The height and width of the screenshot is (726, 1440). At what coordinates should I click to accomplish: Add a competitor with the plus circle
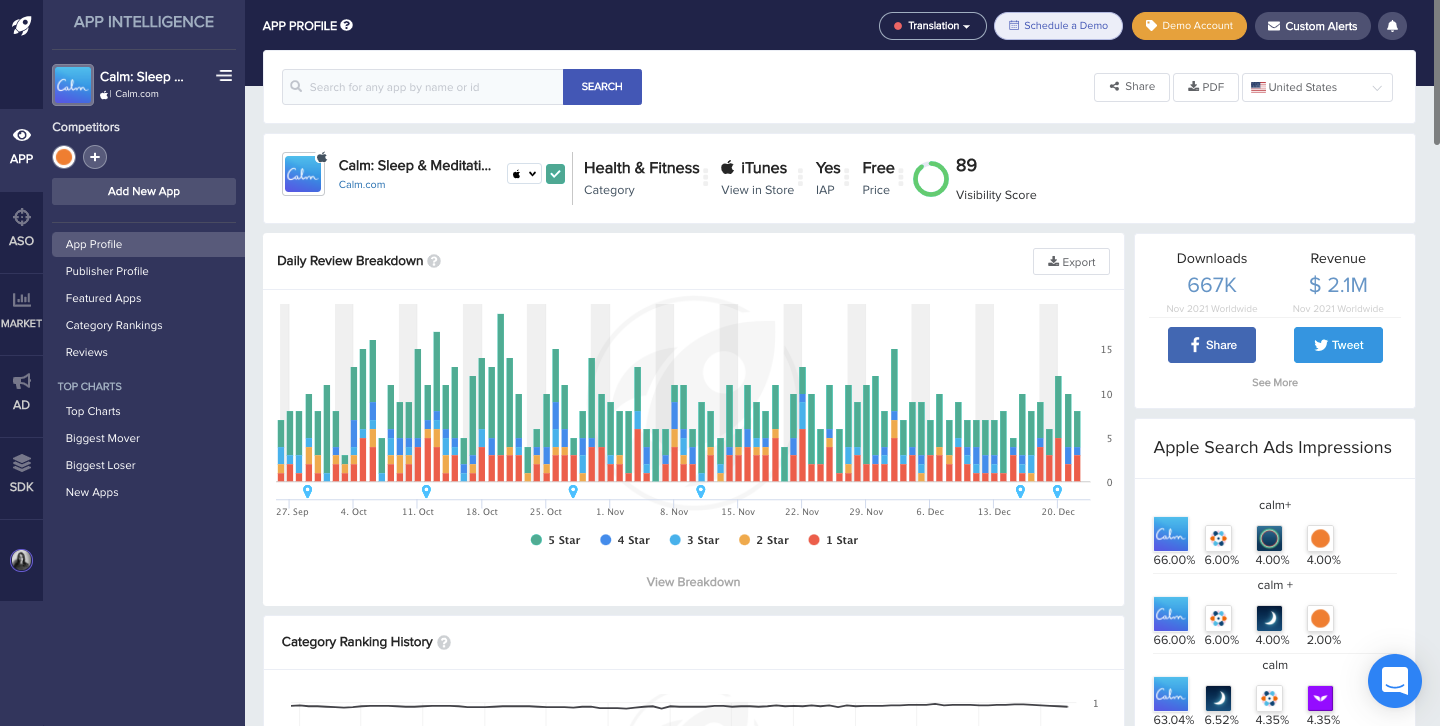click(95, 157)
